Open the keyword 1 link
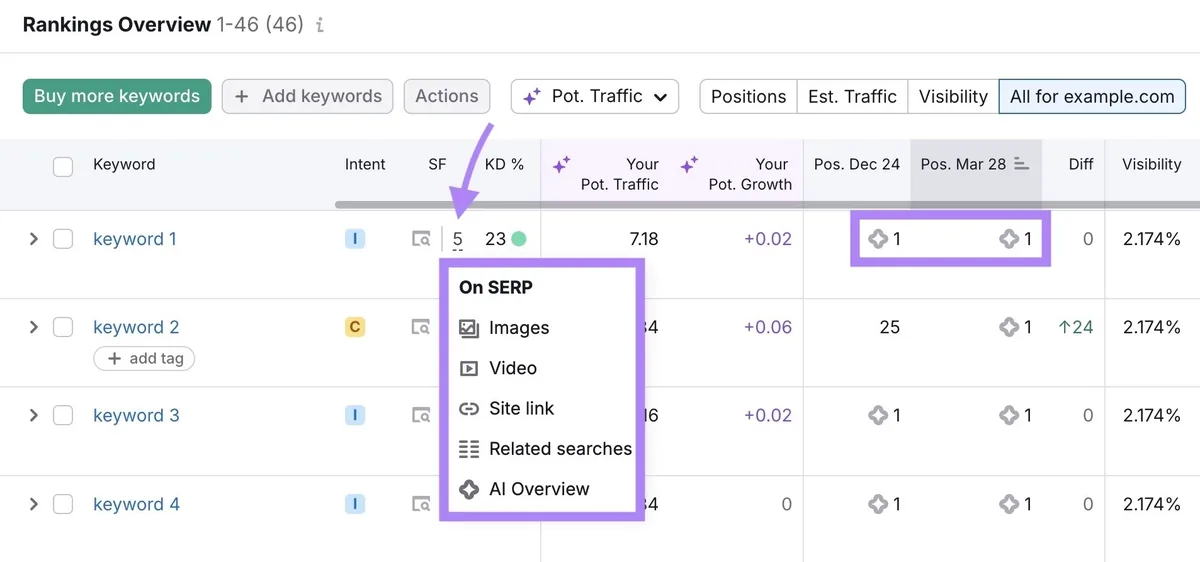The width and height of the screenshot is (1200, 562). click(135, 239)
